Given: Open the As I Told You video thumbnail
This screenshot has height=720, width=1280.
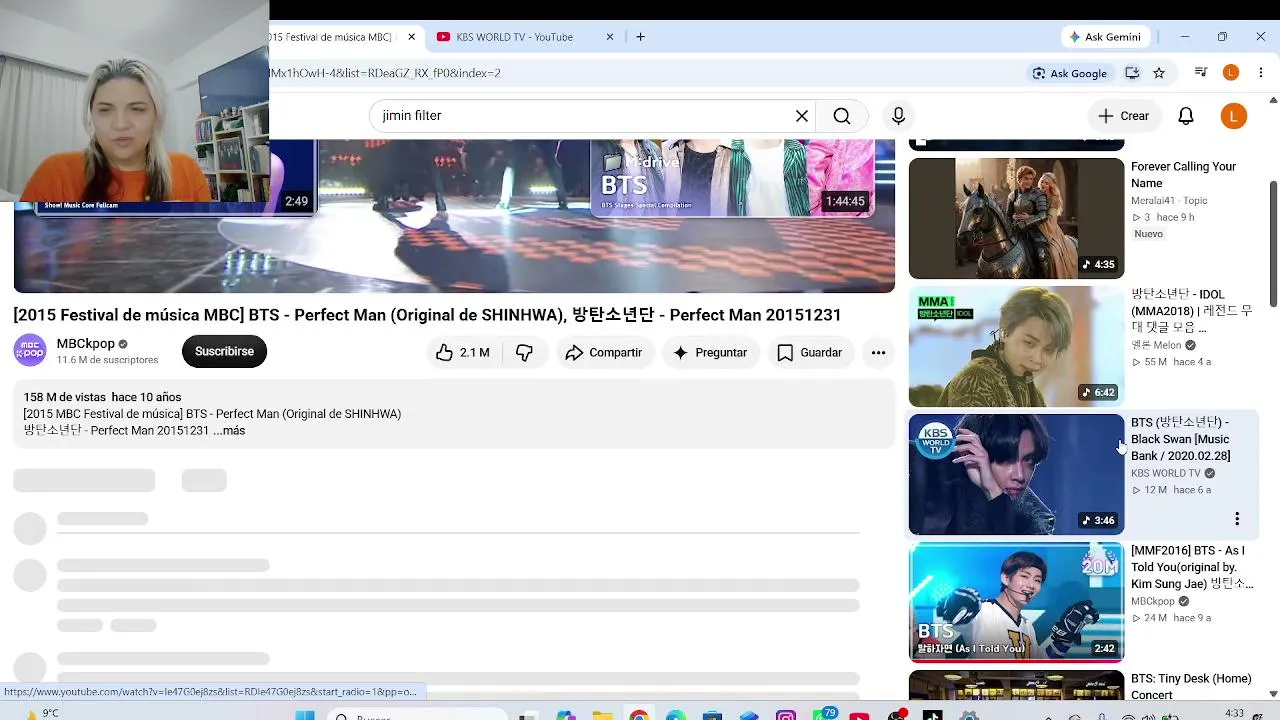Looking at the screenshot, I should click(1016, 602).
